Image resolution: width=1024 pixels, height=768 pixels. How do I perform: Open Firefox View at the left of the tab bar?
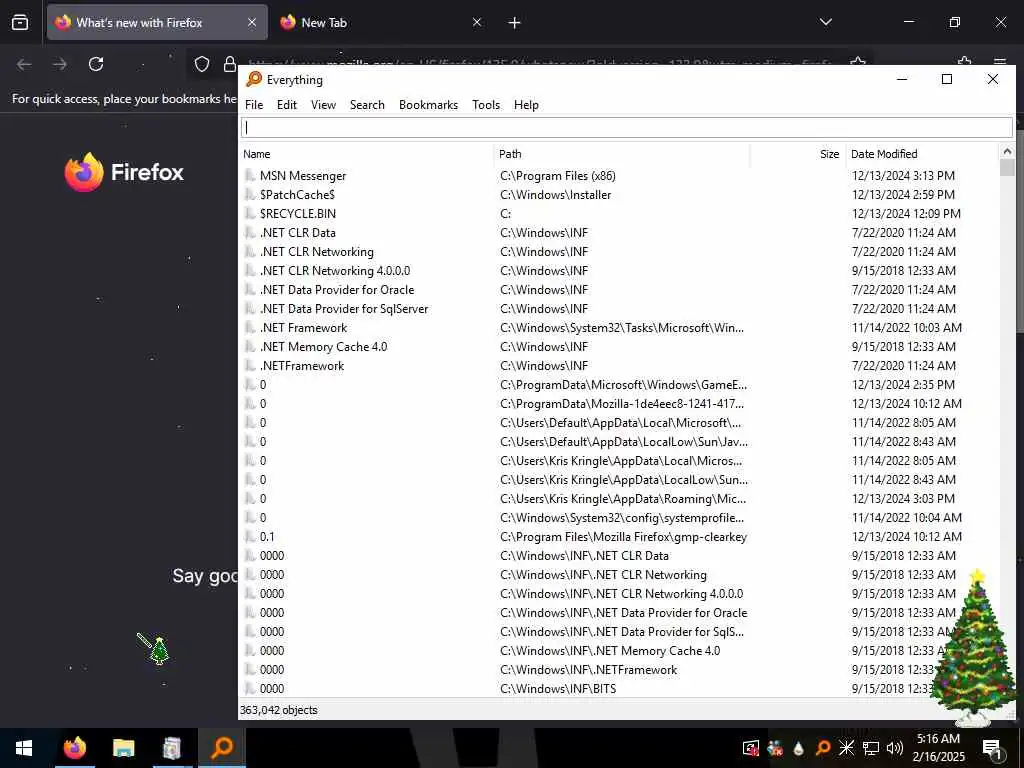20,22
